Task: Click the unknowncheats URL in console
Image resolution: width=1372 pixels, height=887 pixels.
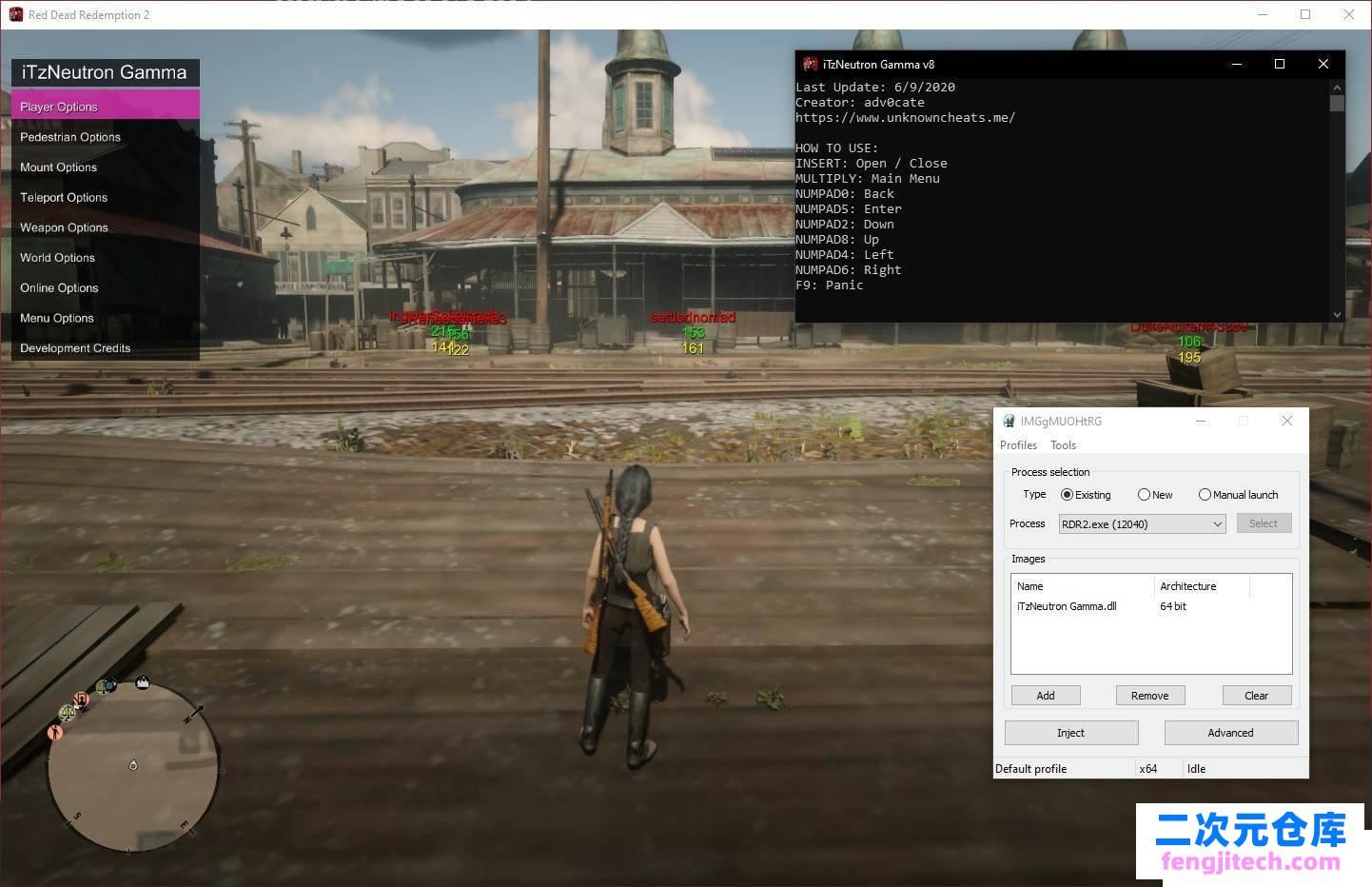Action: pyautogui.click(x=906, y=118)
